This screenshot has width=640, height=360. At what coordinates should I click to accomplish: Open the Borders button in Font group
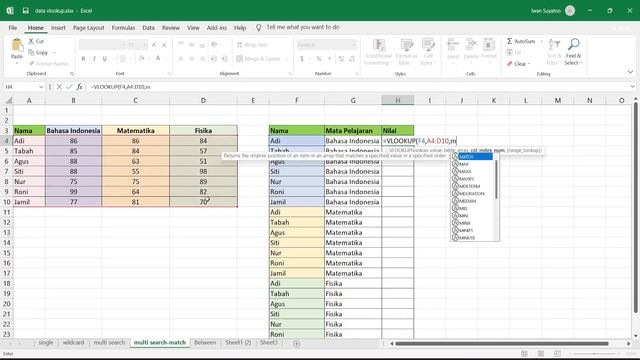coord(123,59)
